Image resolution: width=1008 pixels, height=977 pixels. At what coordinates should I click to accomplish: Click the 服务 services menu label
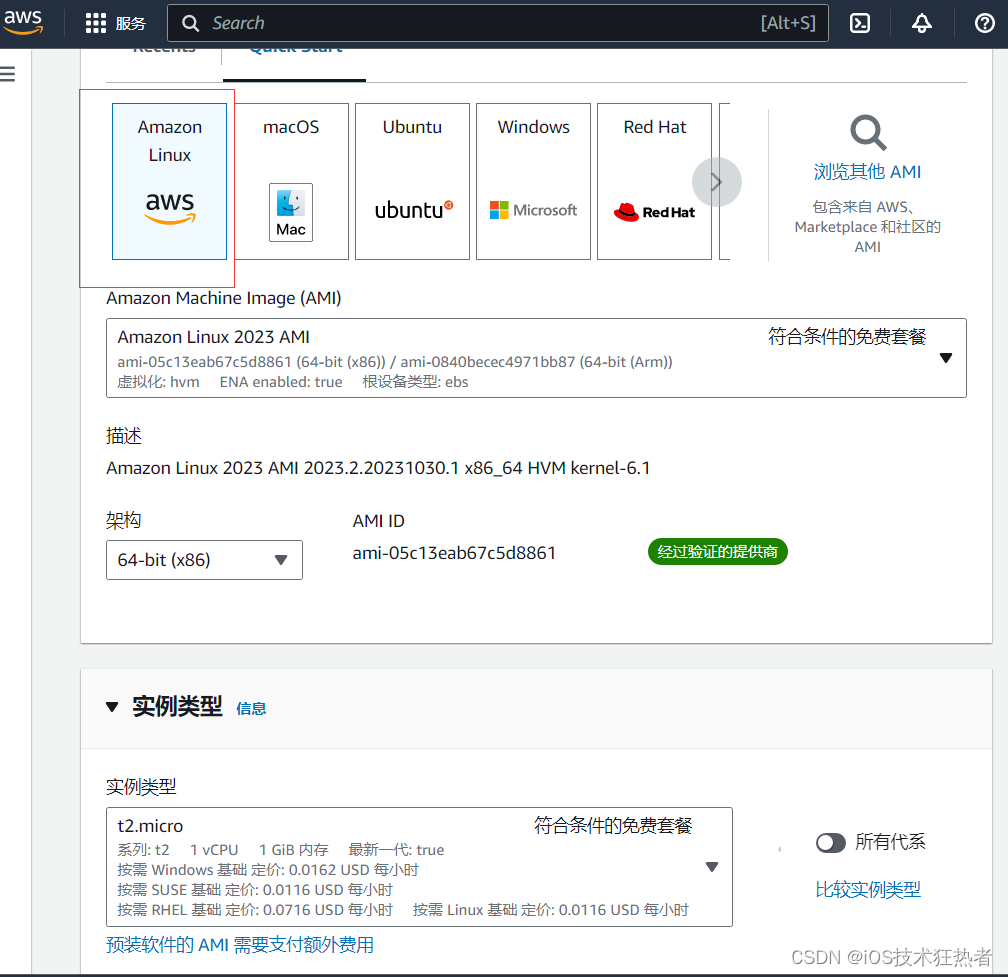point(130,24)
